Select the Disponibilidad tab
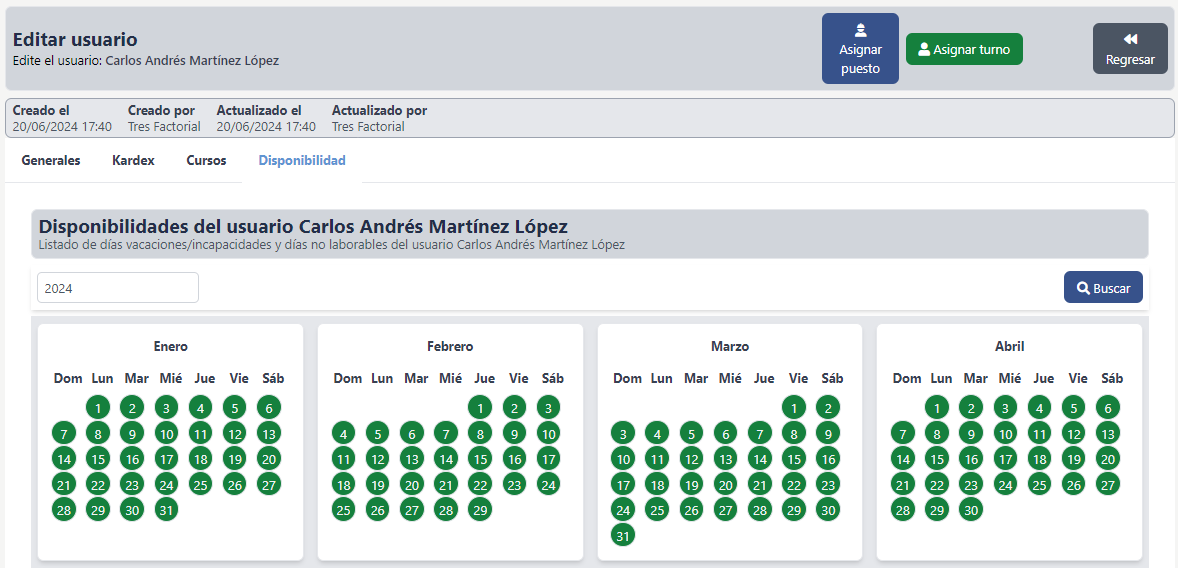The width and height of the screenshot is (1178, 568). pos(302,160)
